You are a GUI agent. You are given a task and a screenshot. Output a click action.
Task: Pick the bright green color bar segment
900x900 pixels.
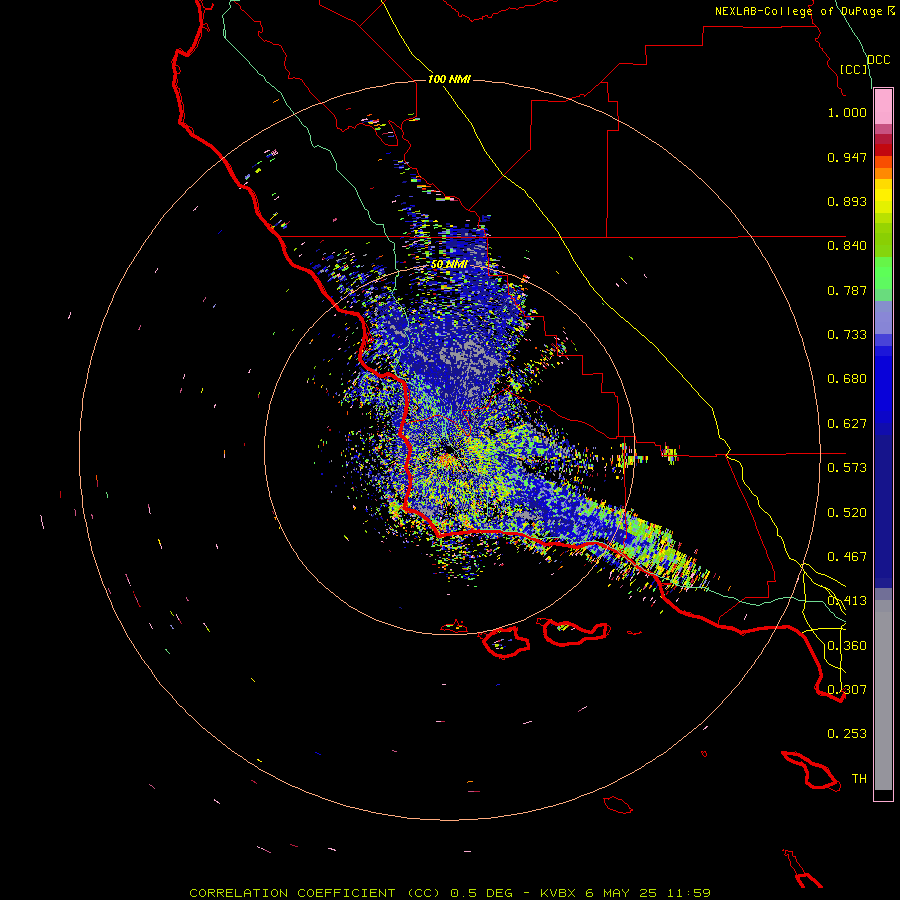click(x=883, y=273)
